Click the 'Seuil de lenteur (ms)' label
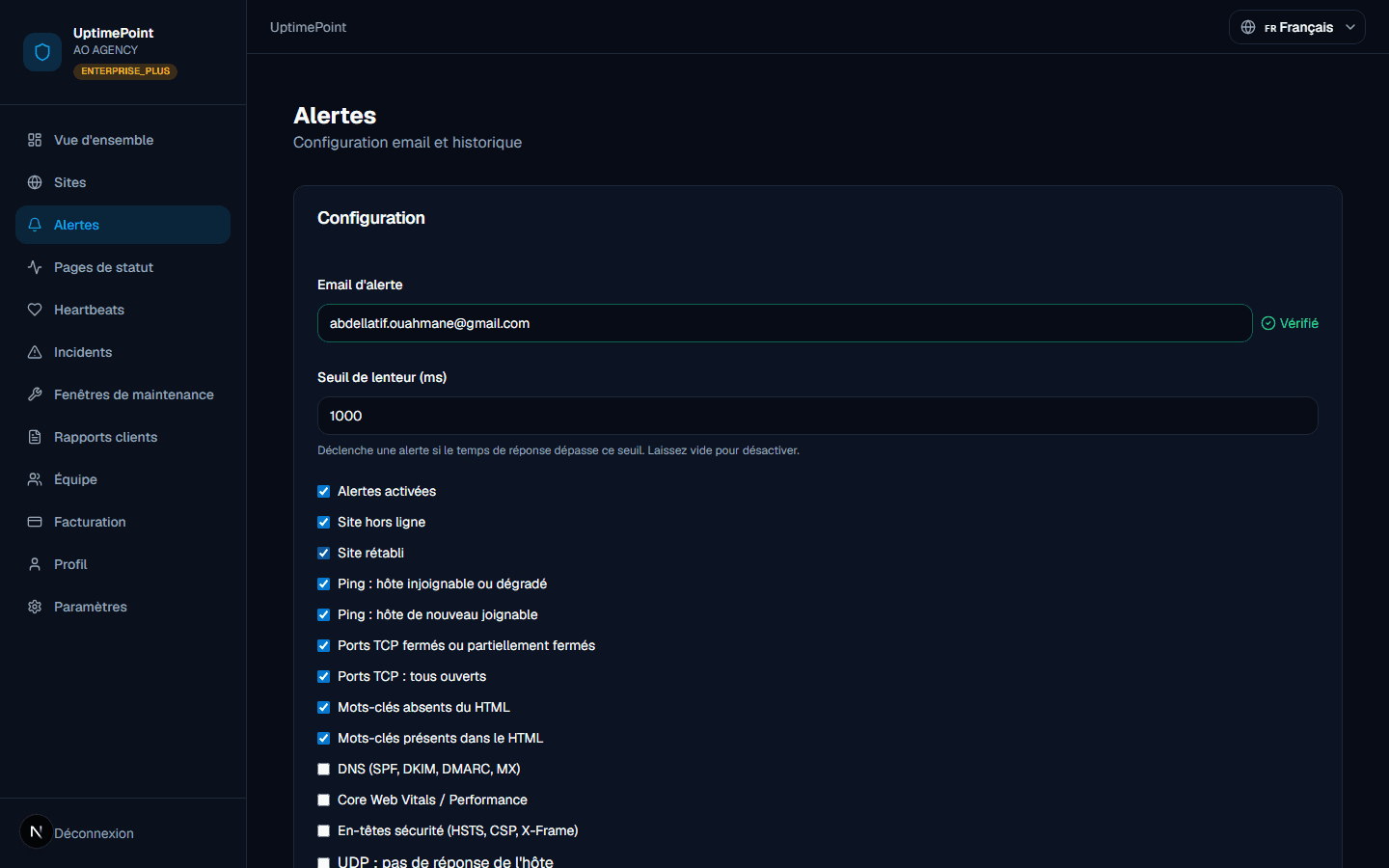1389x868 pixels. click(382, 377)
